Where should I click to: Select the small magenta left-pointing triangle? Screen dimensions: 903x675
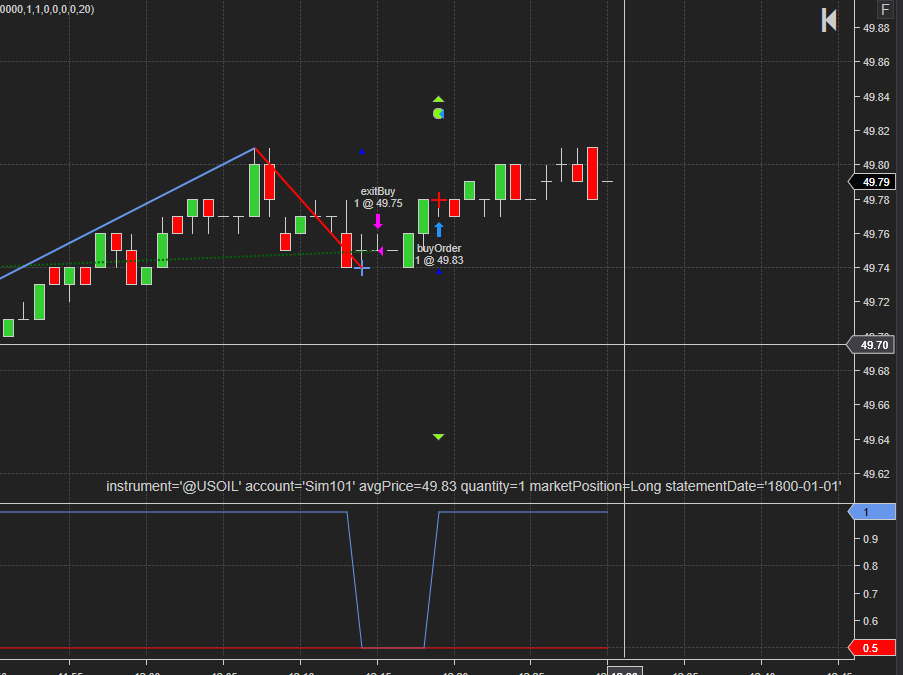[x=380, y=251]
